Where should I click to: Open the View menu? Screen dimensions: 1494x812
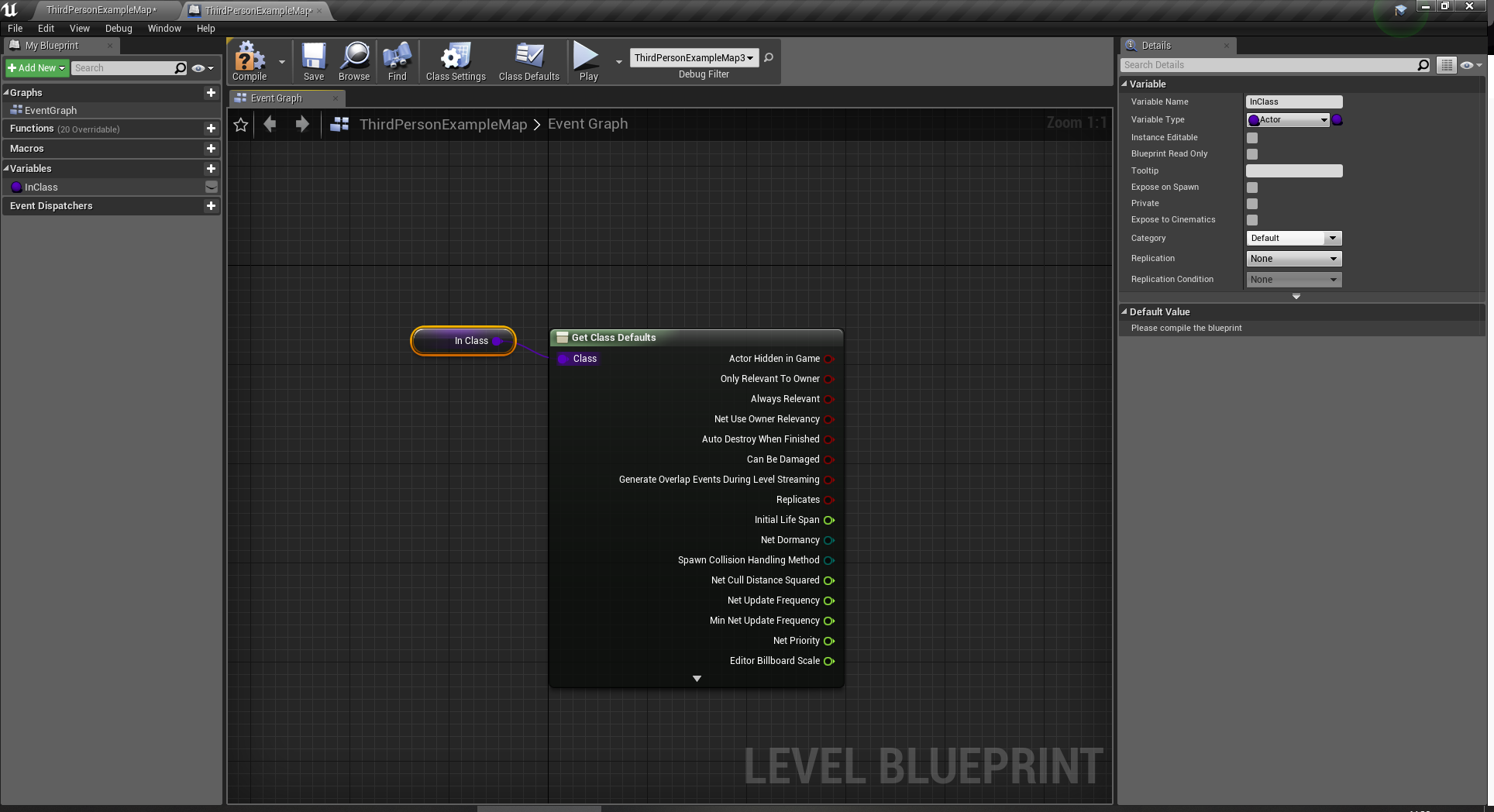(x=80, y=29)
